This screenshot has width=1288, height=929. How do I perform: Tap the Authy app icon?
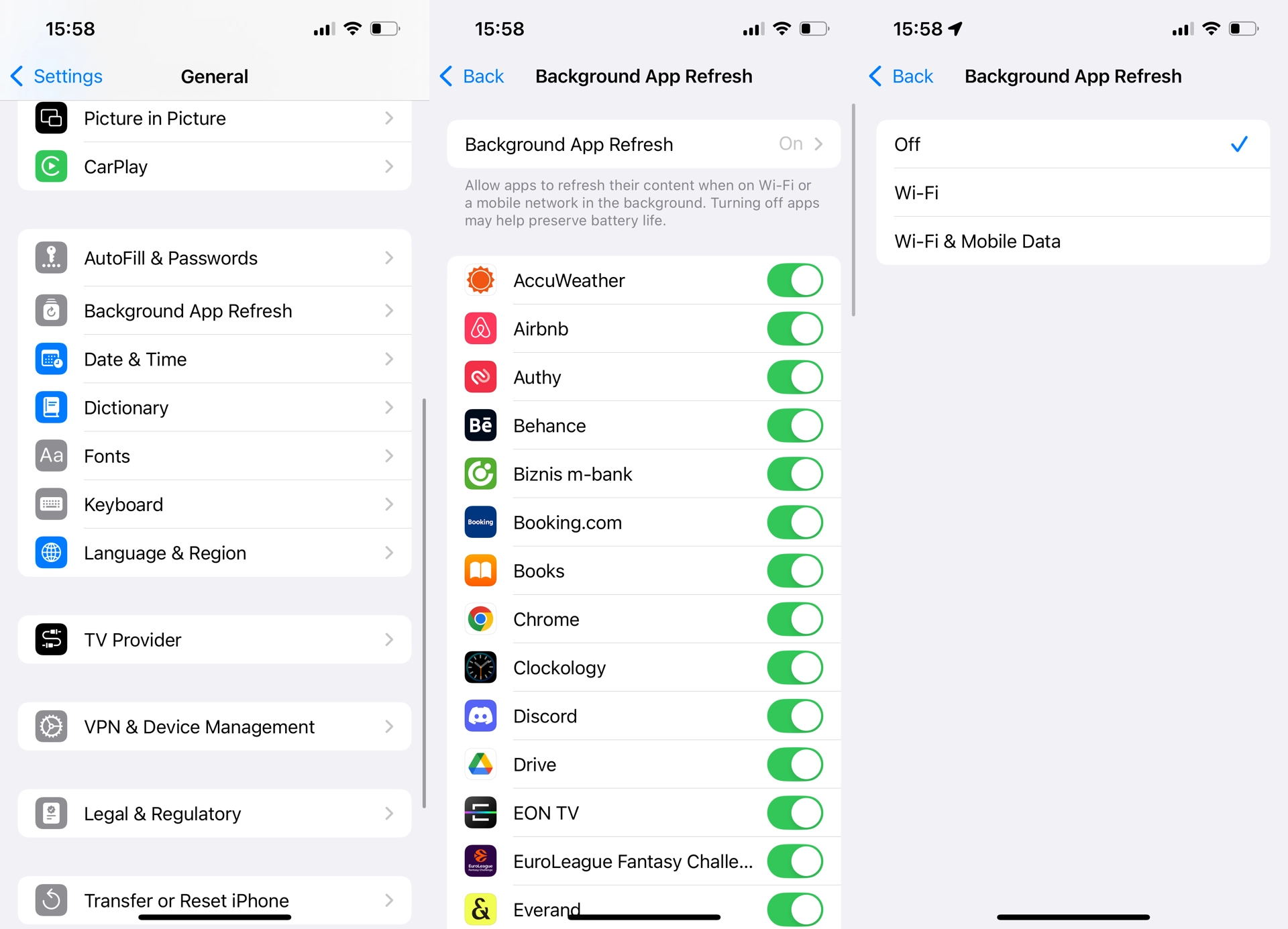click(480, 377)
